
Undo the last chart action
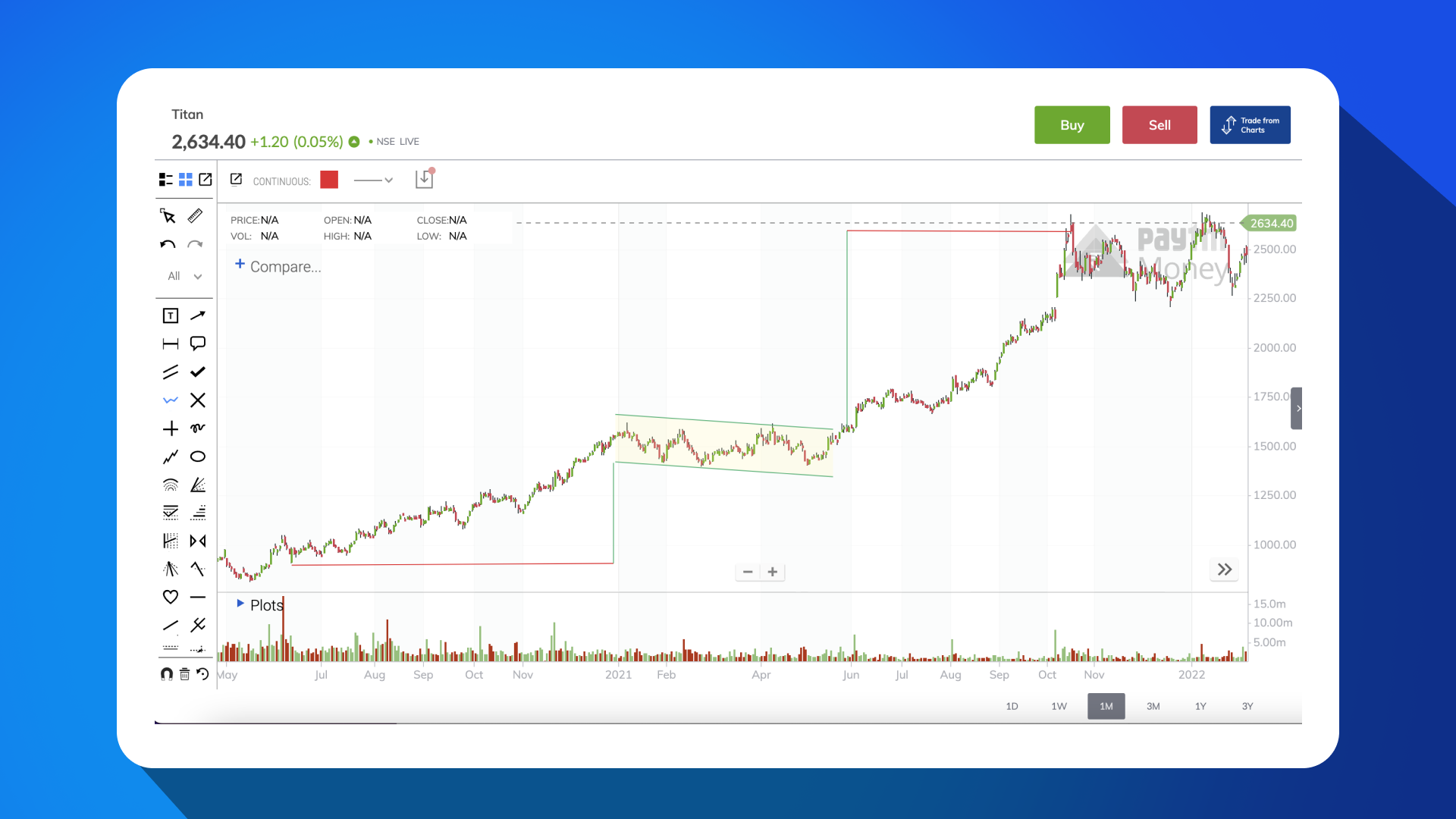click(x=167, y=244)
